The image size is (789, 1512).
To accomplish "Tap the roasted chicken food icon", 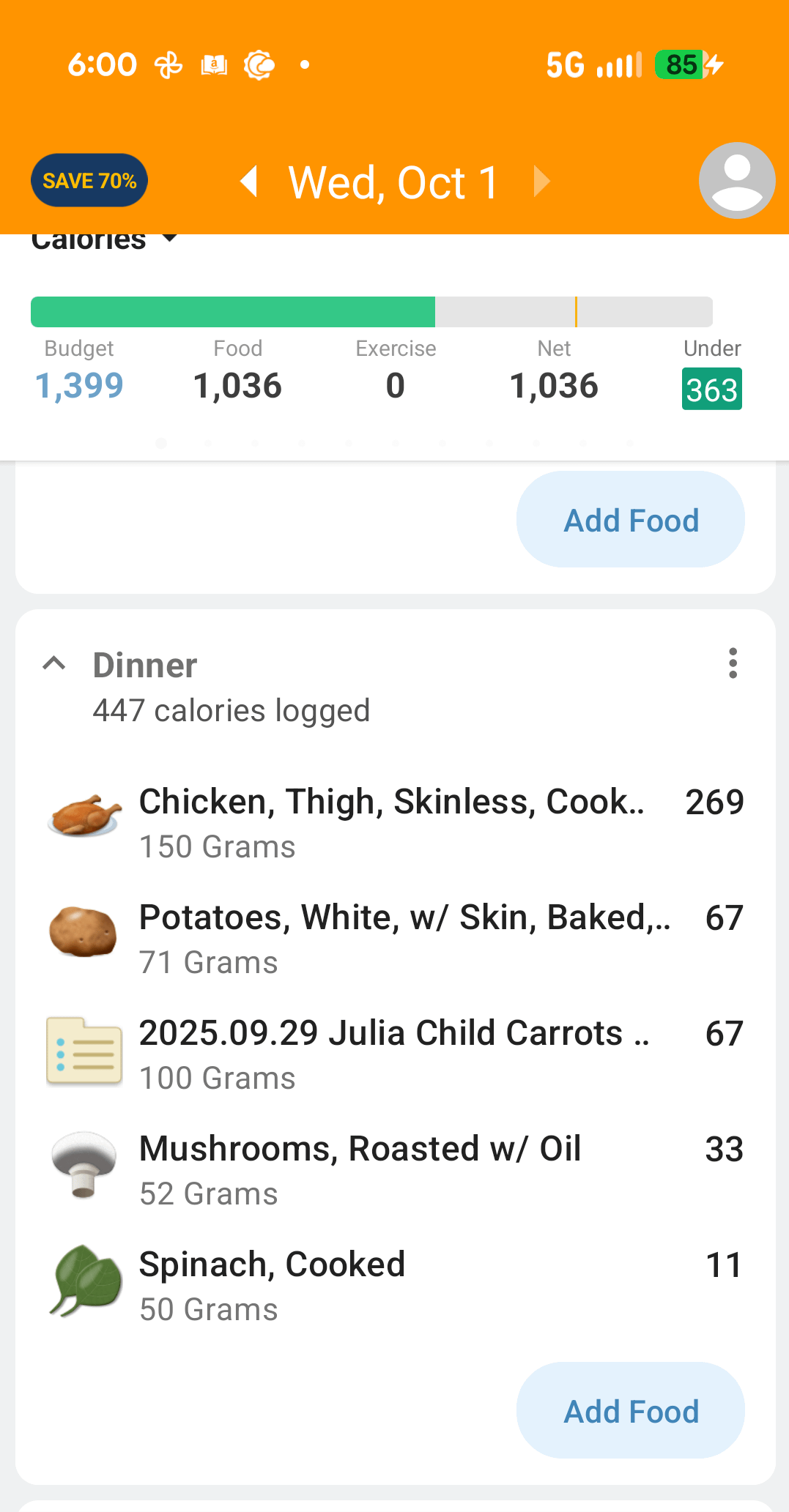I will tap(84, 815).
